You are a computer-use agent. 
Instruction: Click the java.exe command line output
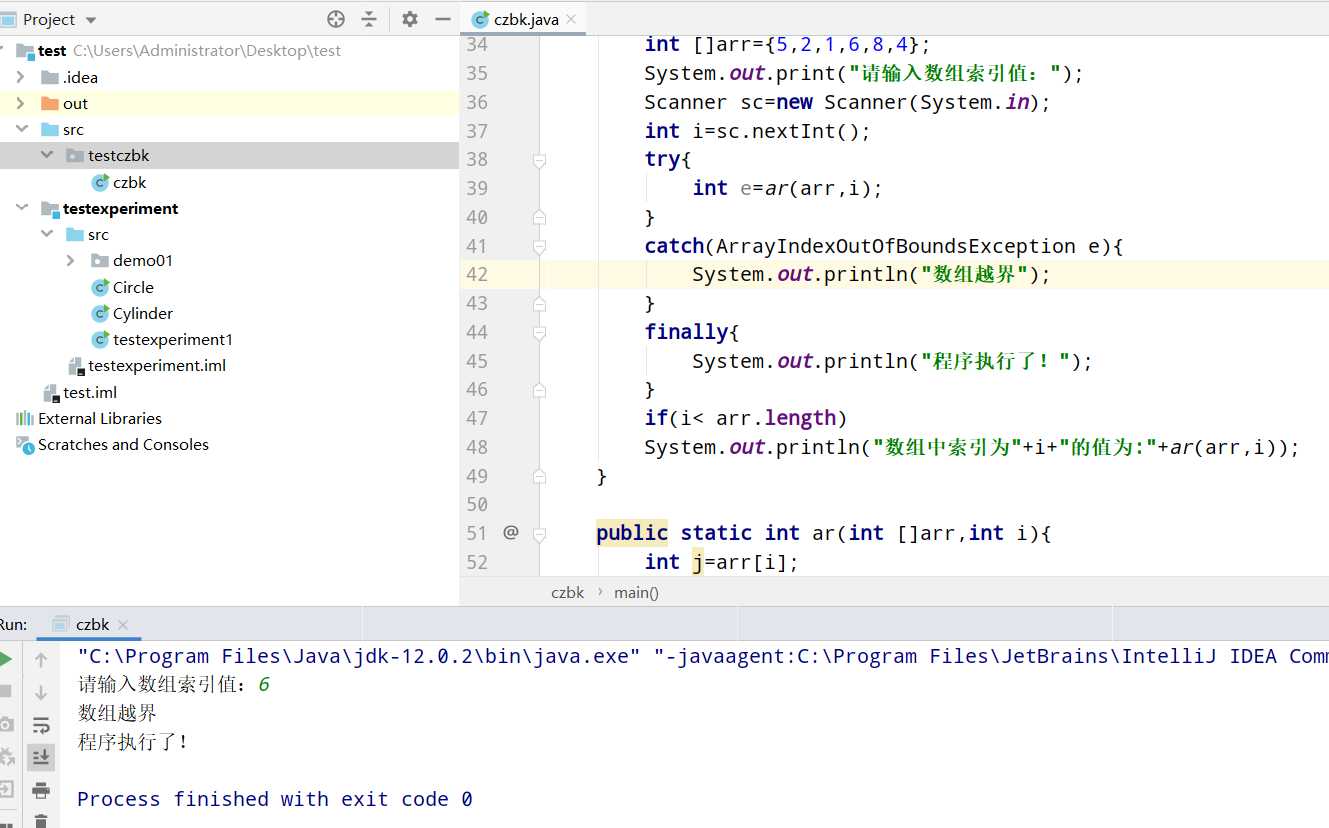(703, 657)
